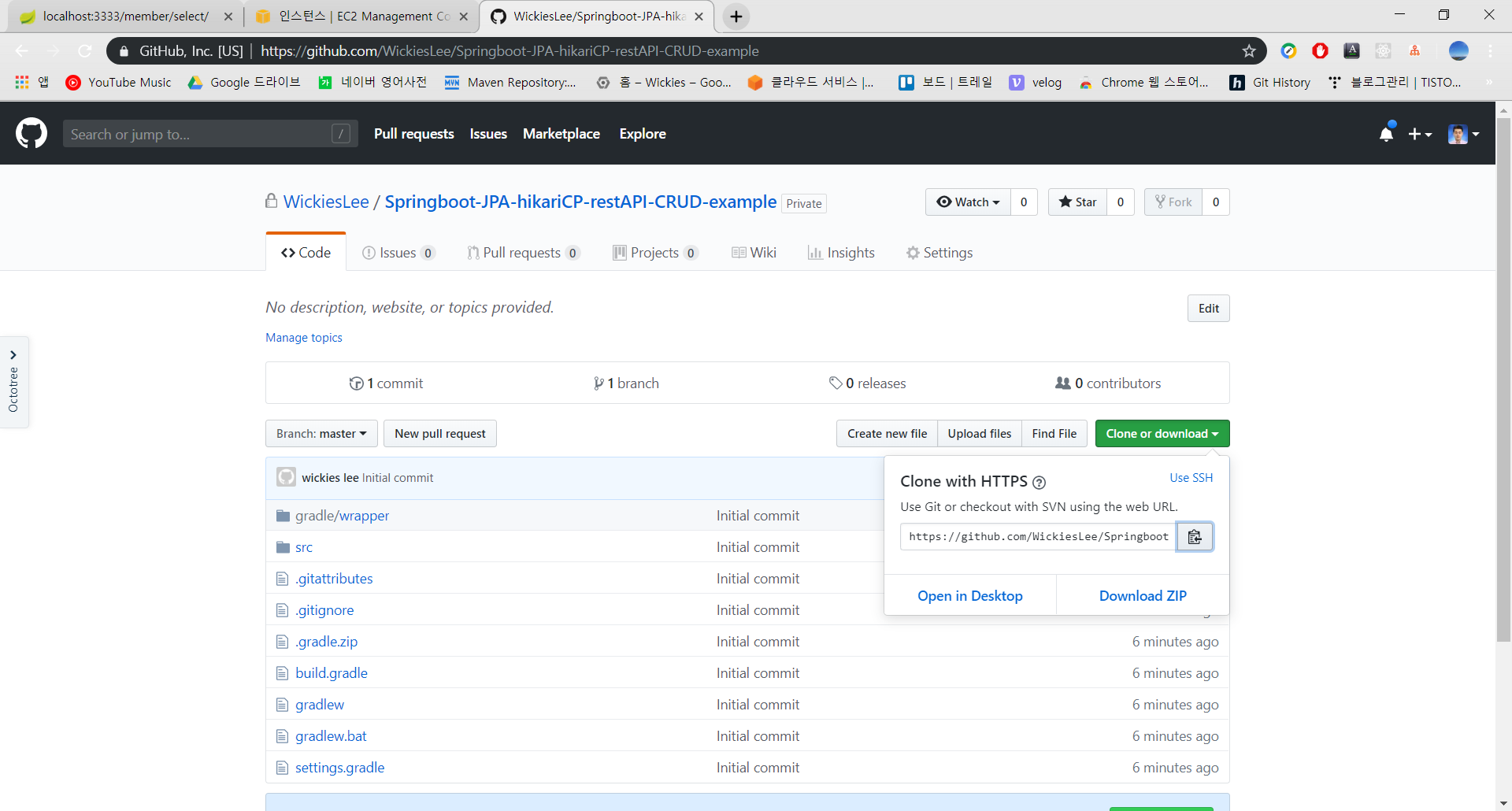View 1 branch list
Viewport: 1512px width, 811px height.
click(626, 383)
